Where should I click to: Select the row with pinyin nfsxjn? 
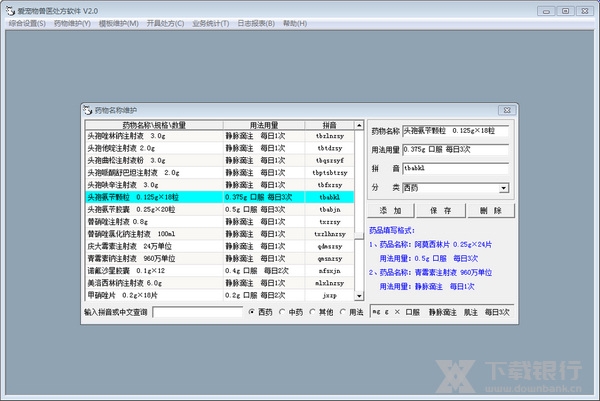point(220,271)
